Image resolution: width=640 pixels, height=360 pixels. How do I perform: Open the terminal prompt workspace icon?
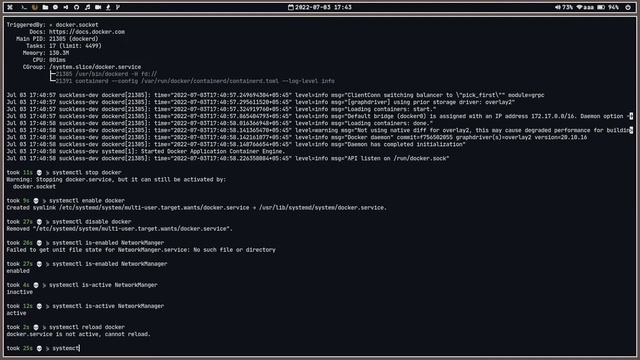pos(24,7)
